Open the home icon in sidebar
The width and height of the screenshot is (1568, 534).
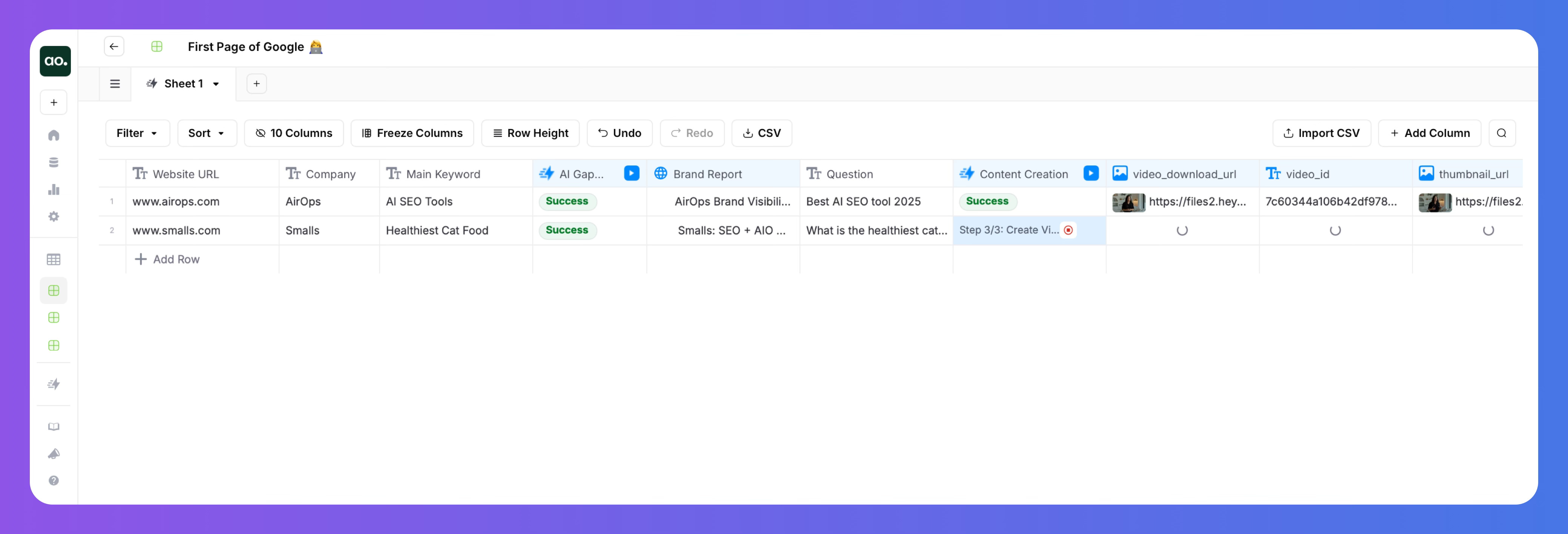(54, 135)
